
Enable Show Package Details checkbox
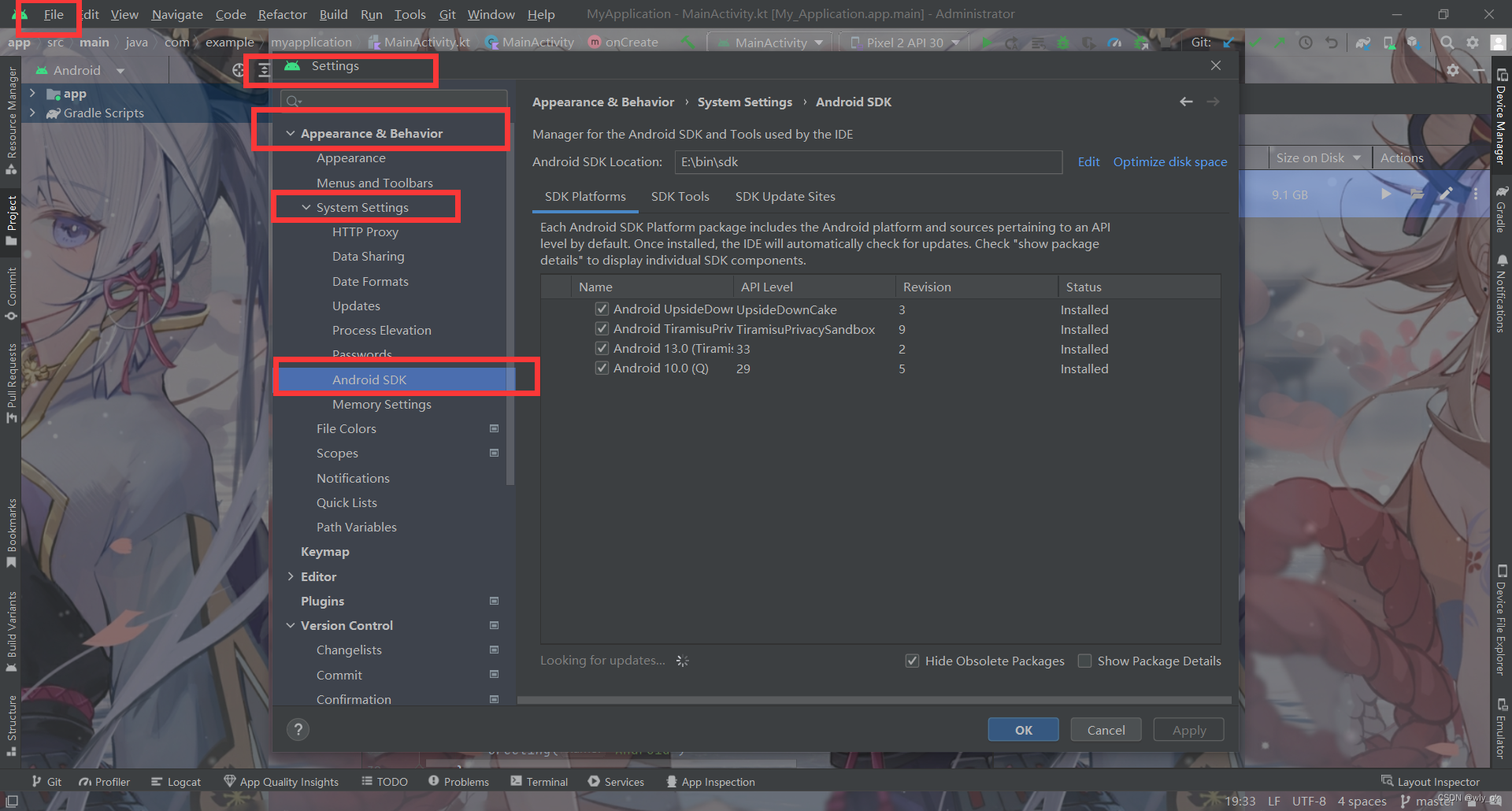tap(1084, 661)
